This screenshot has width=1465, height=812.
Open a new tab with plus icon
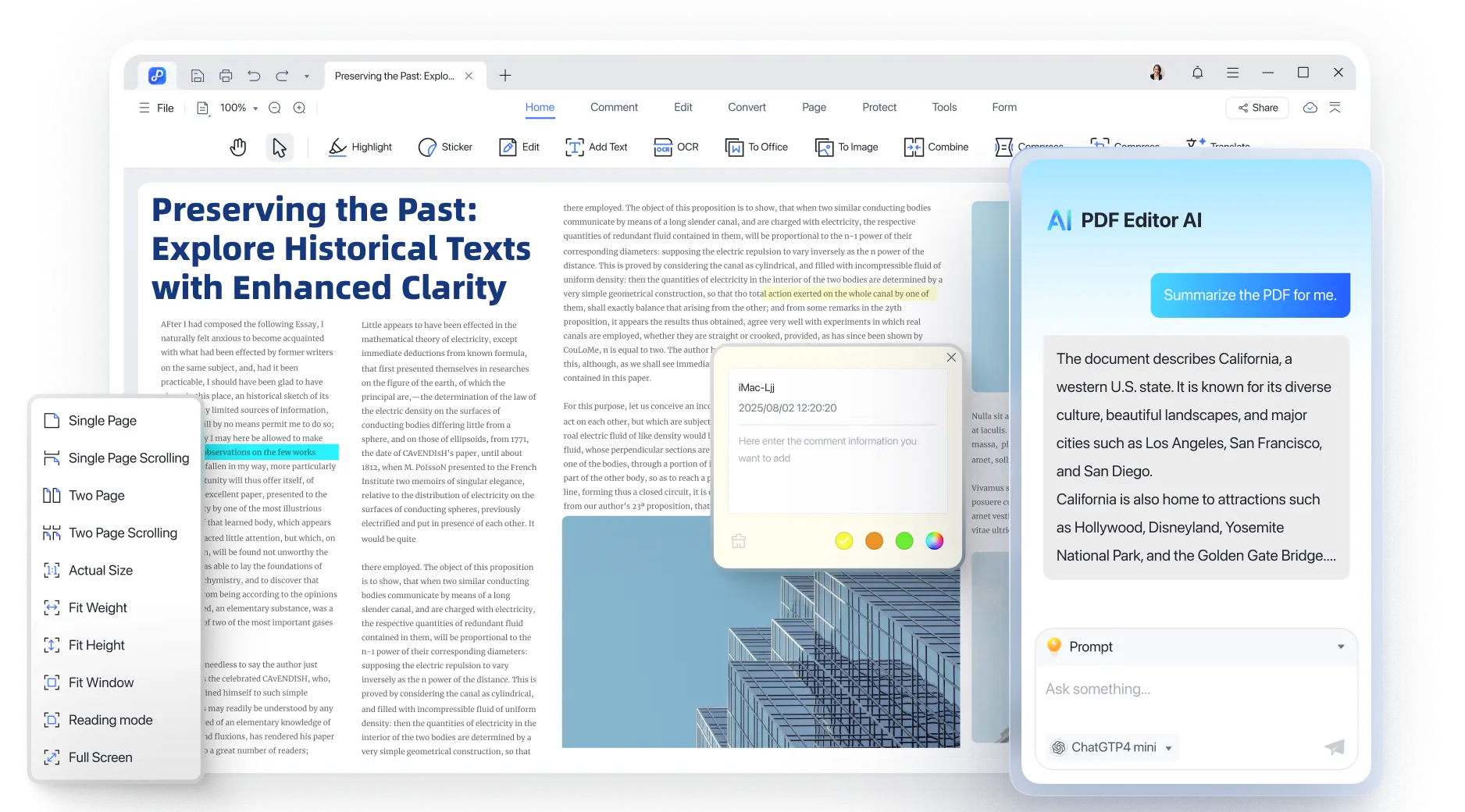click(x=505, y=76)
